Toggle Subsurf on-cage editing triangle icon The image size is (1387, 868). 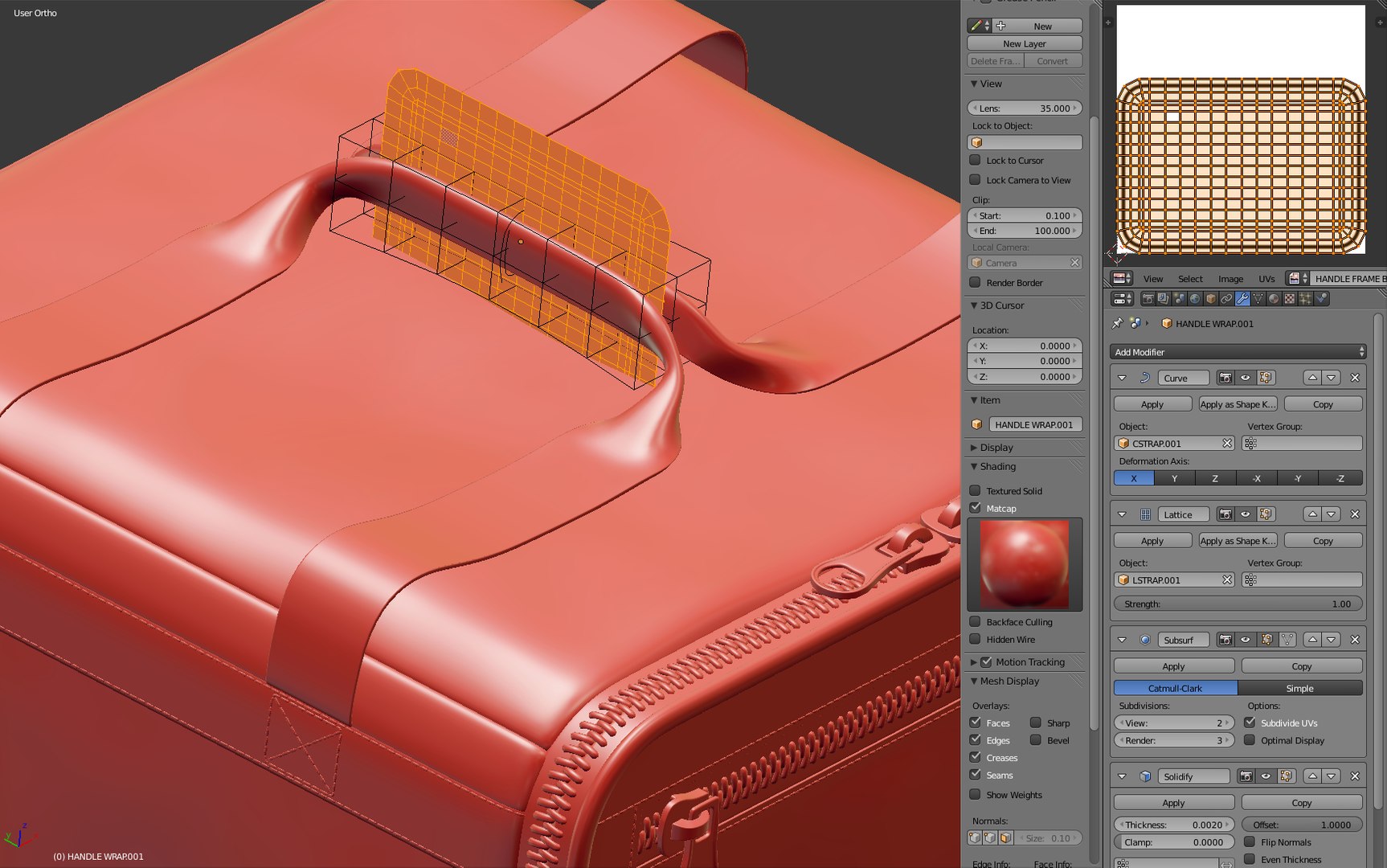click(x=1287, y=640)
